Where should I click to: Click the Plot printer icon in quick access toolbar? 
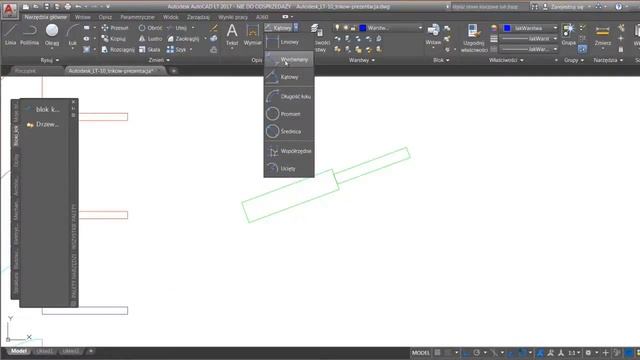click(x=68, y=7)
